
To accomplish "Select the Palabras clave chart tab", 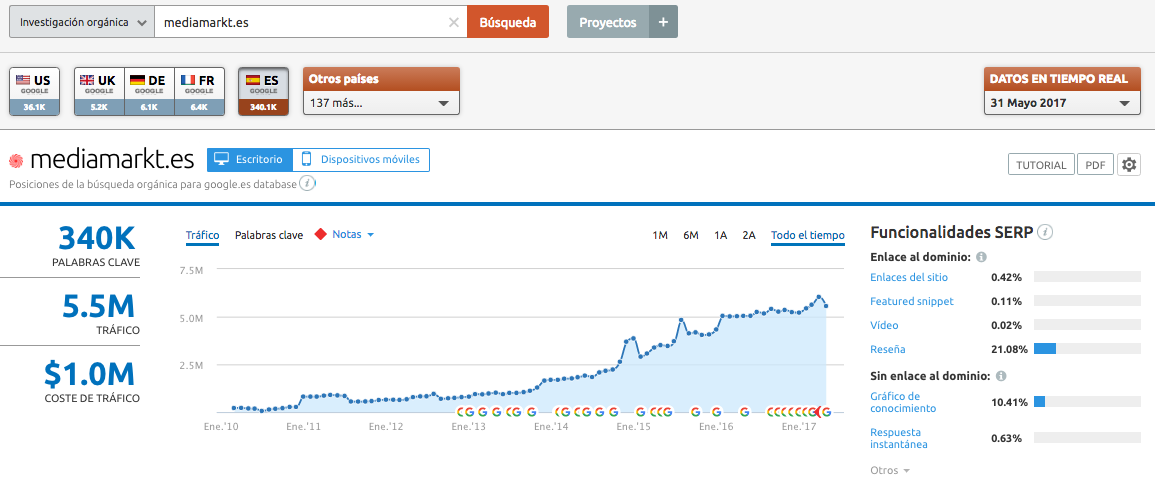I will click(269, 236).
